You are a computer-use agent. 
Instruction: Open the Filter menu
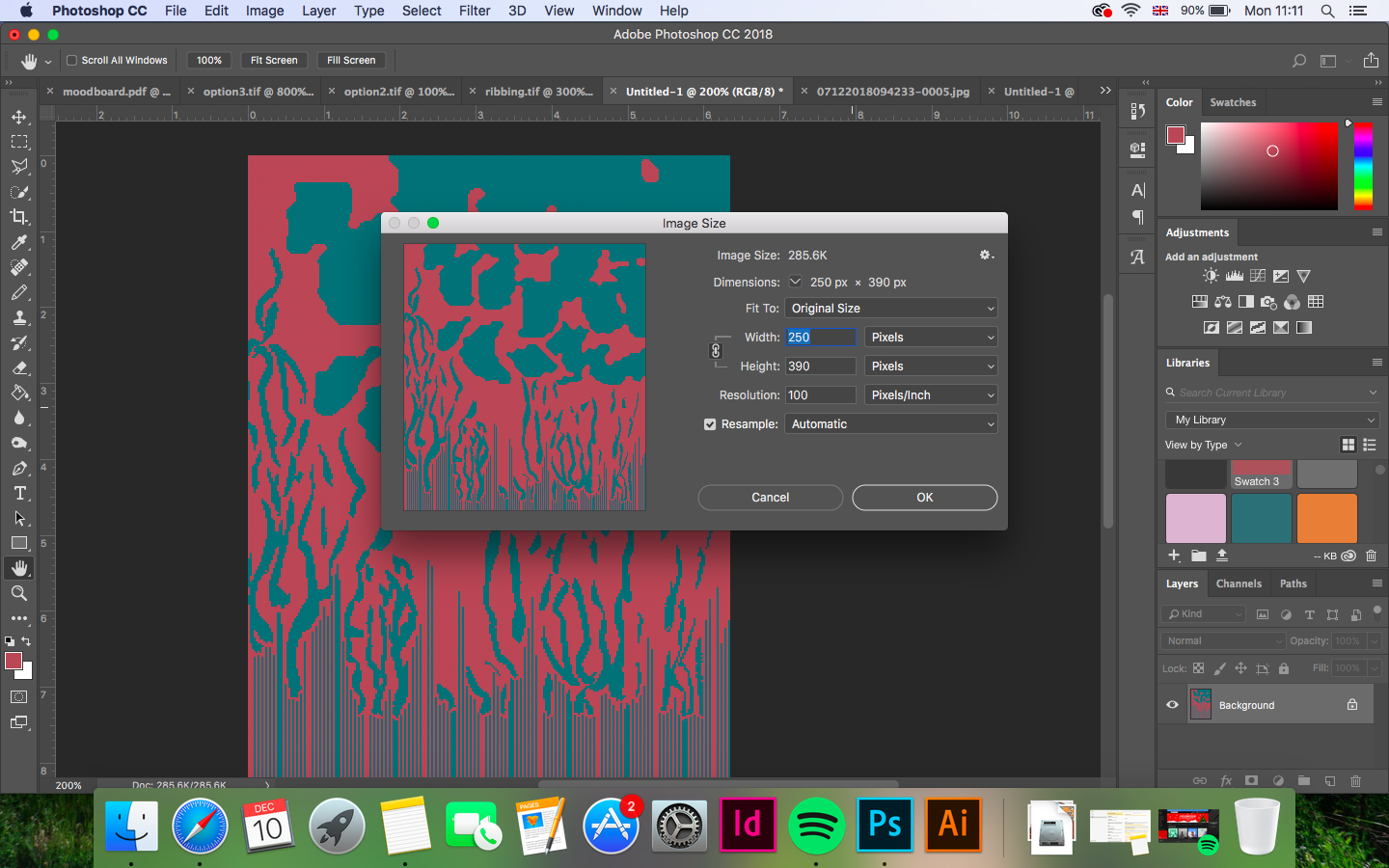[x=475, y=11]
